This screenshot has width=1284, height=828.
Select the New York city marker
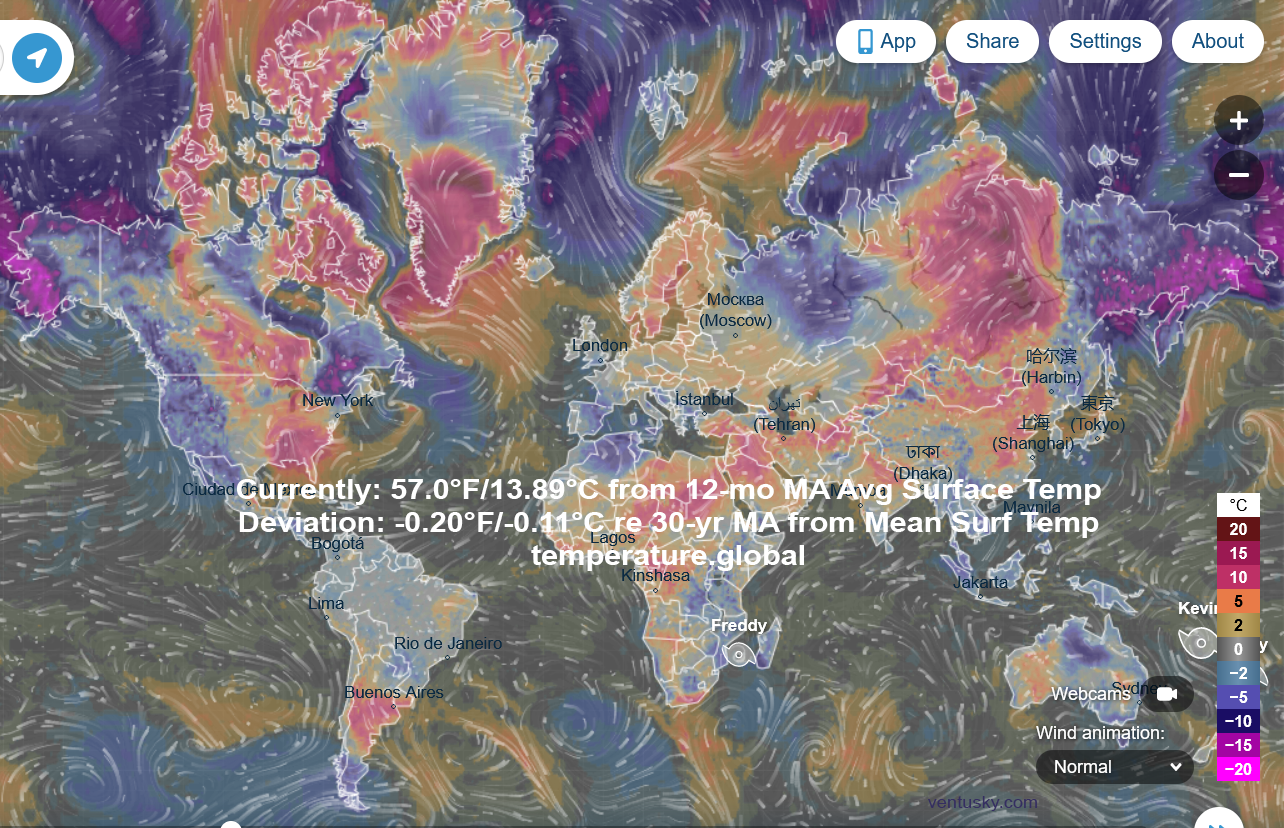tap(338, 413)
